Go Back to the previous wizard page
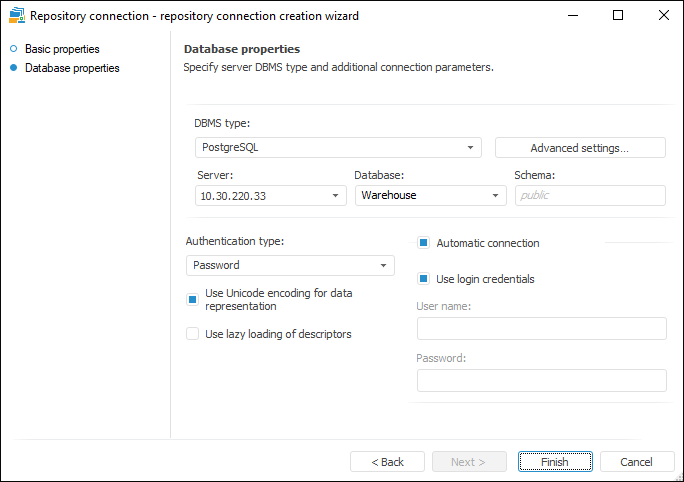This screenshot has height=482, width=684. coord(387,462)
